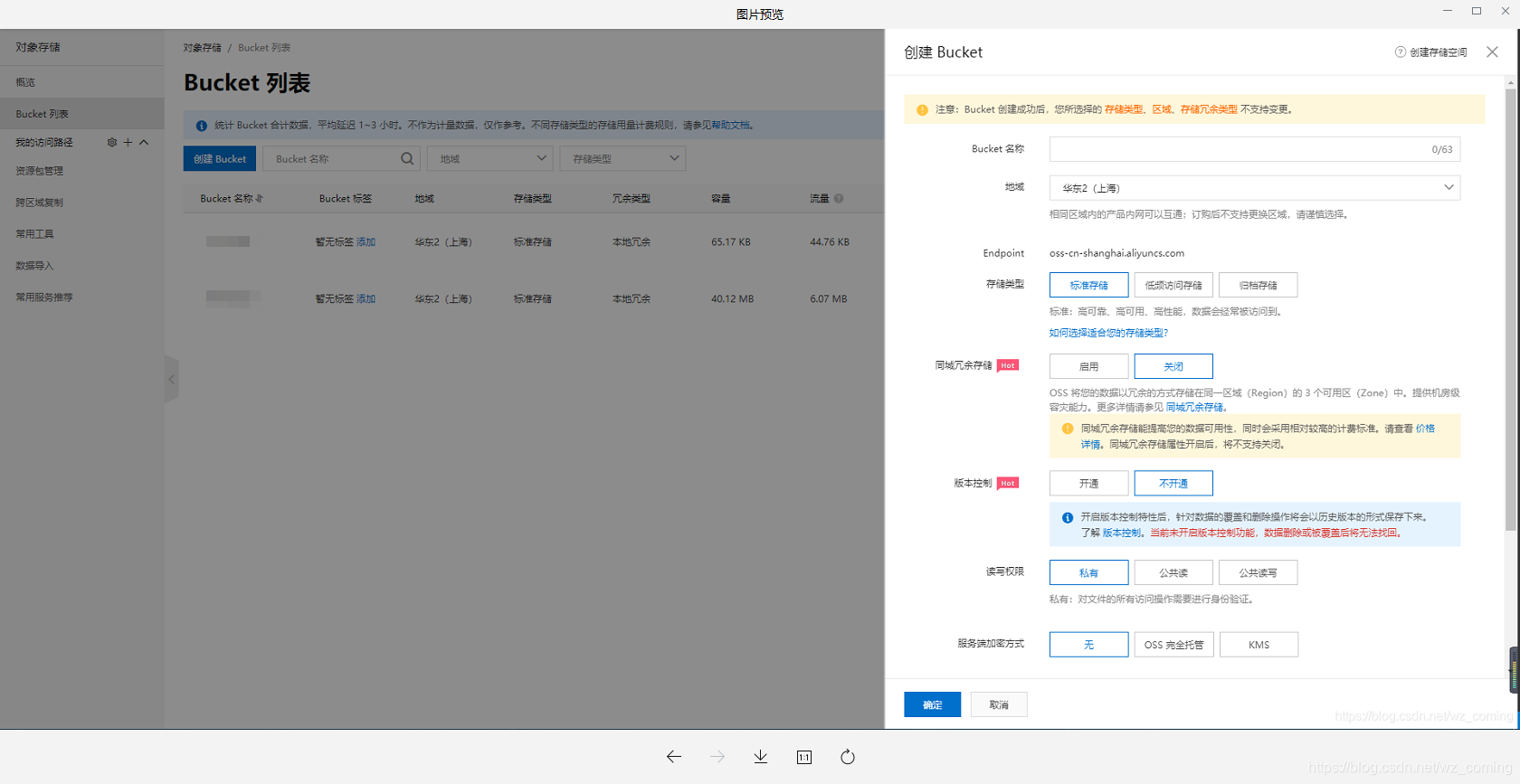Click the 1:1 actual size icon

click(x=804, y=757)
